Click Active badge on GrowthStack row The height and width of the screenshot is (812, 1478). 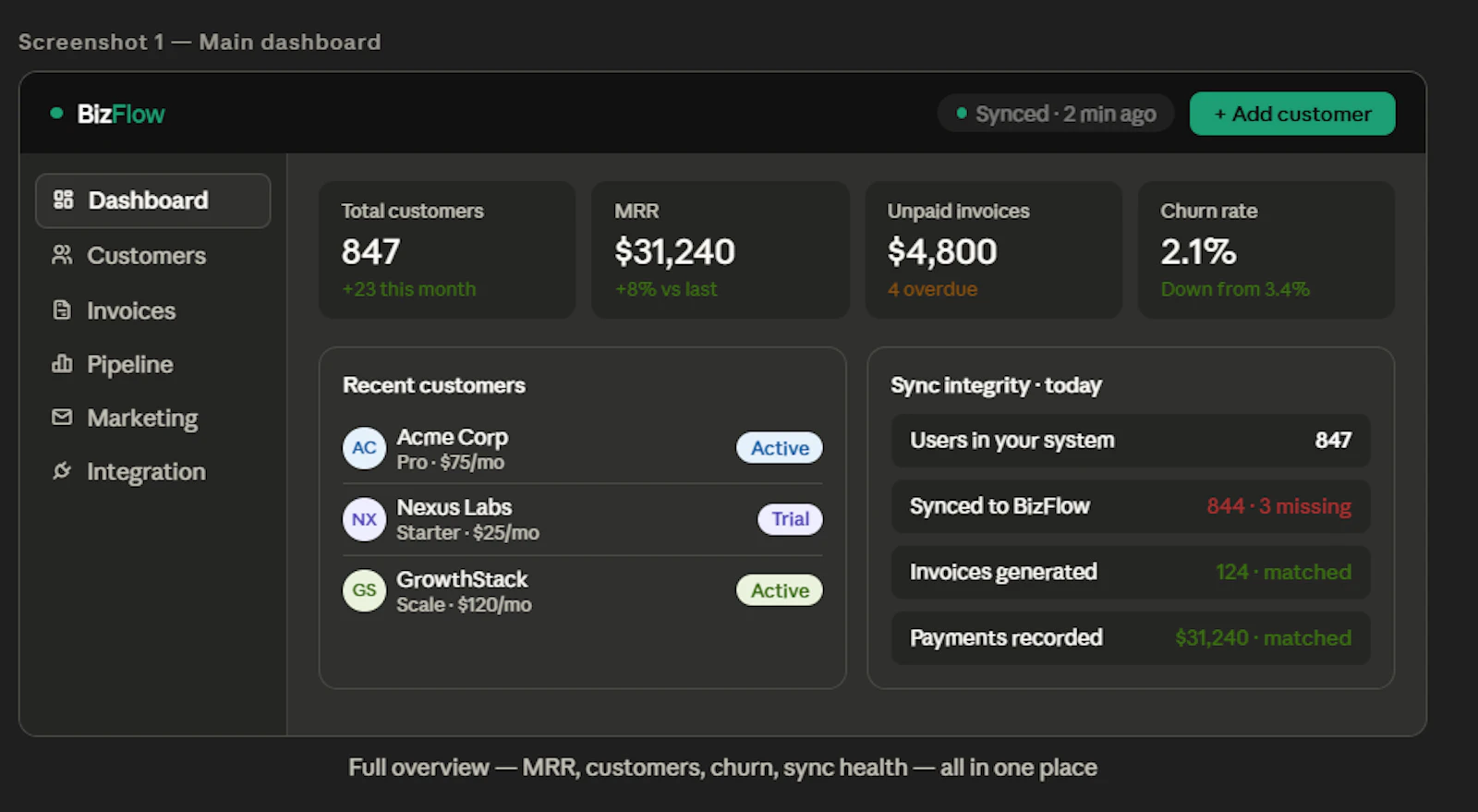780,590
